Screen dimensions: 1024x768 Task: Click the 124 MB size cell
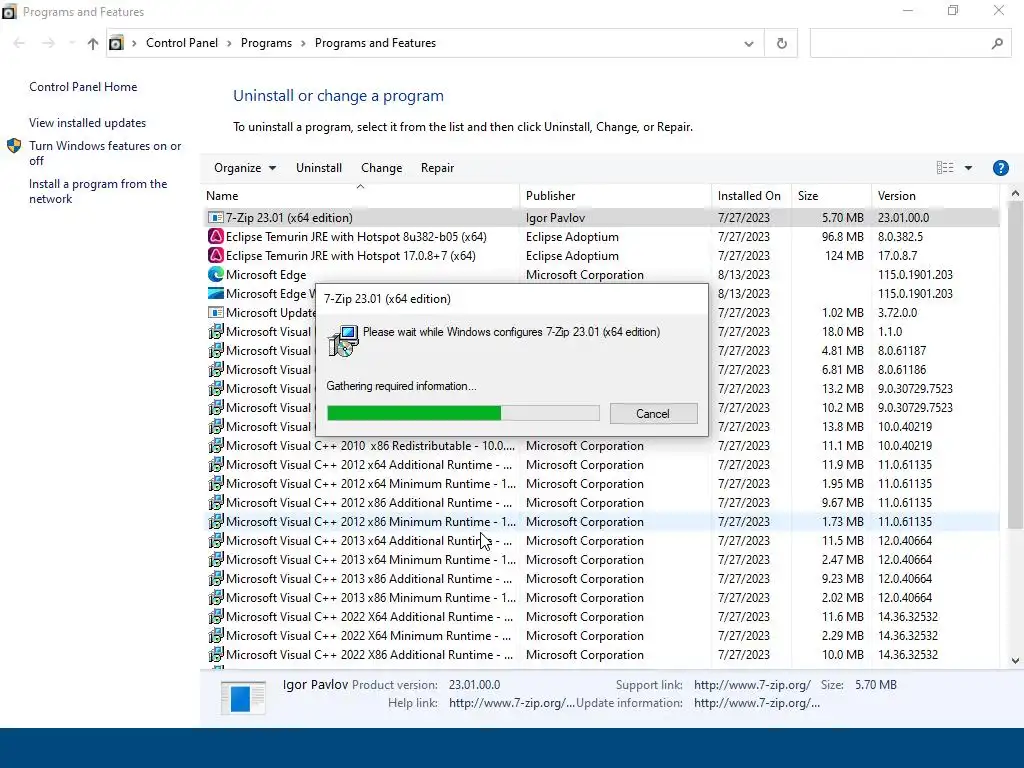[x=844, y=255]
